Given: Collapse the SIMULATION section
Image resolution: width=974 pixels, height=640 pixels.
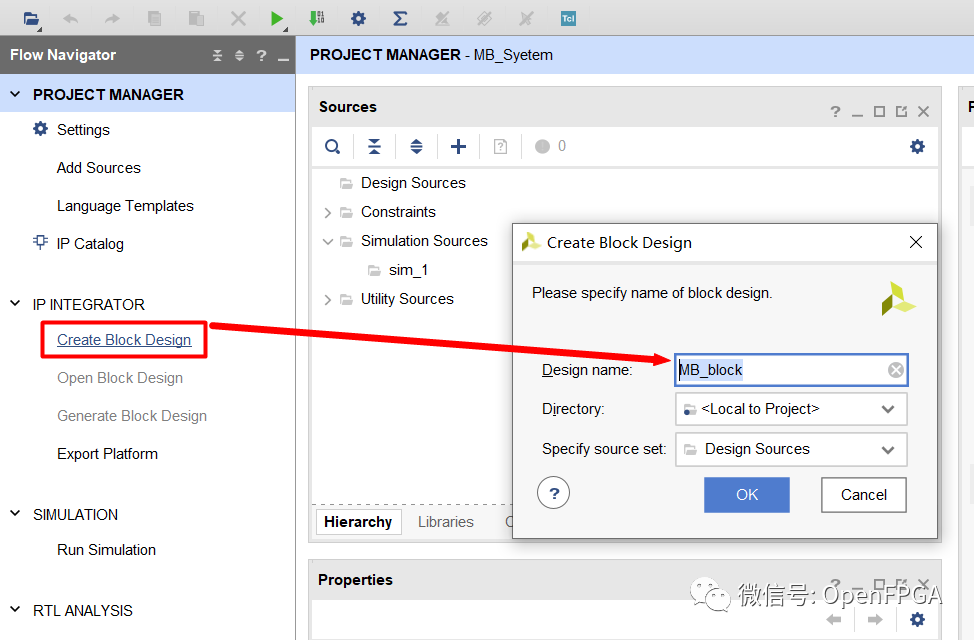Looking at the screenshot, I should 16,514.
